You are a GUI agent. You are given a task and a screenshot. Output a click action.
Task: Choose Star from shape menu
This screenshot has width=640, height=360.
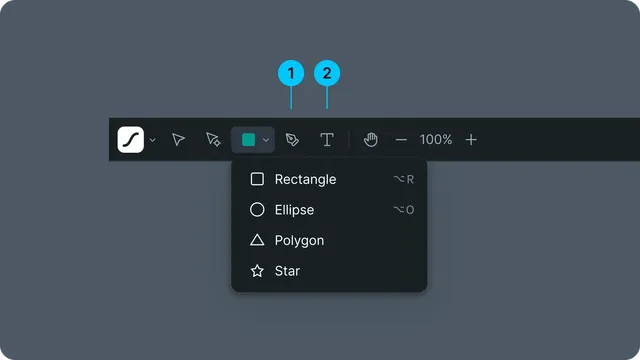[329, 271]
